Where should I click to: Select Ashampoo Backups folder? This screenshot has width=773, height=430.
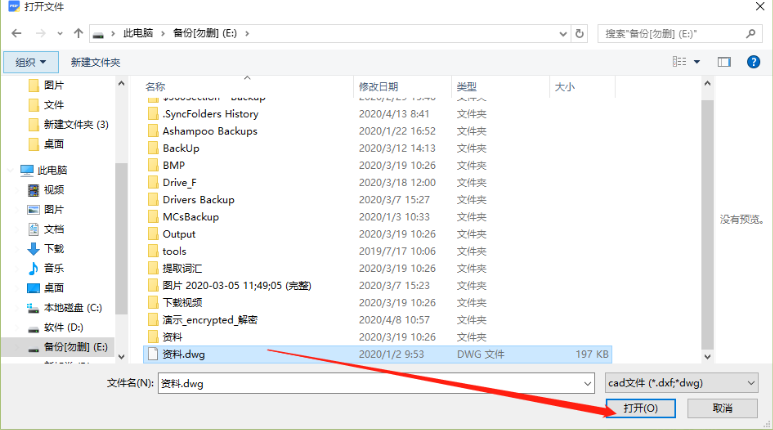[x=210, y=131]
